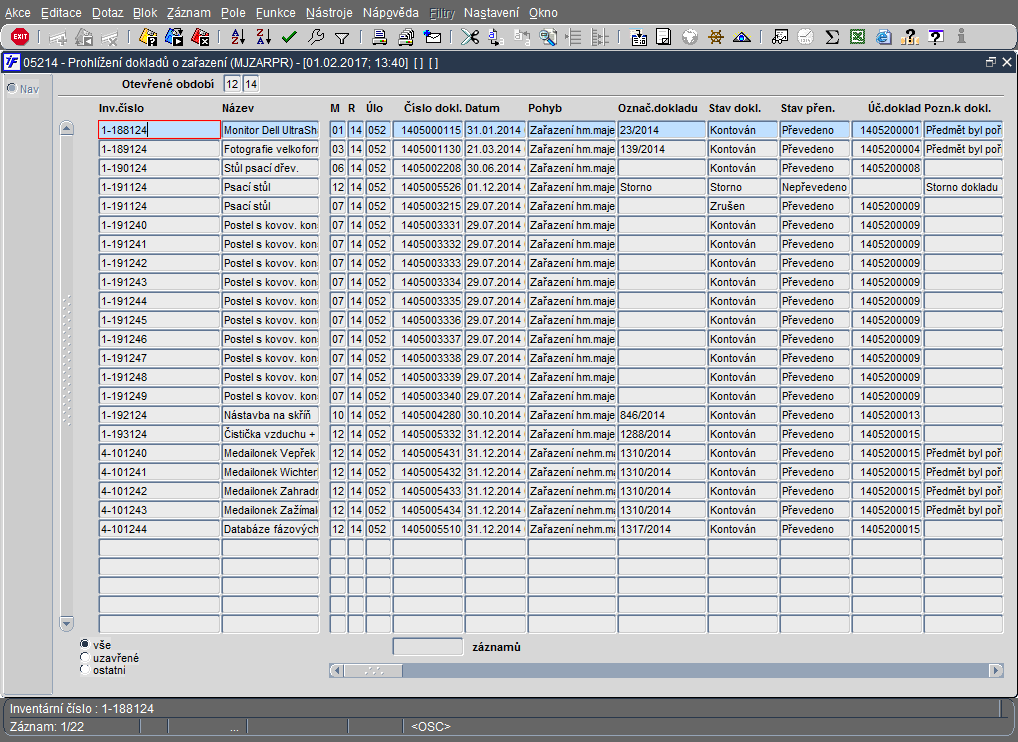This screenshot has width=1018, height=742.
Task: Open the Dotaz menu
Action: [x=107, y=13]
